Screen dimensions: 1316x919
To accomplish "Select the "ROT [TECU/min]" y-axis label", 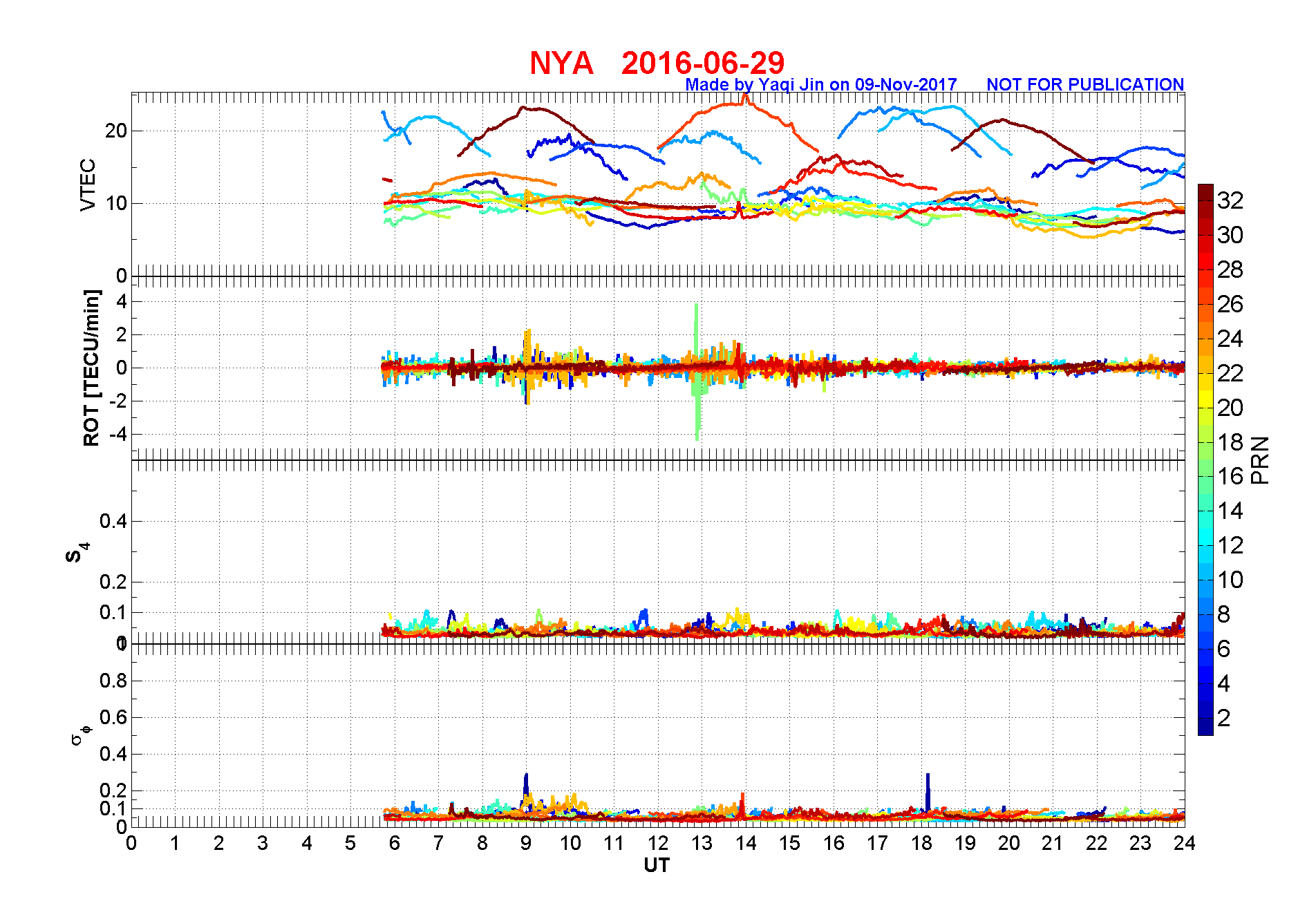I will coord(91,368).
